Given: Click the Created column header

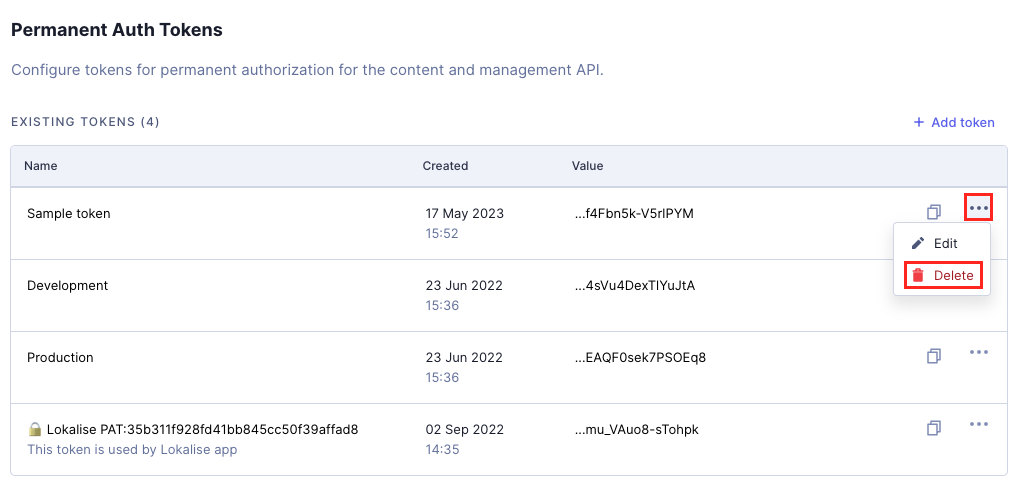Looking at the screenshot, I should point(445,166).
